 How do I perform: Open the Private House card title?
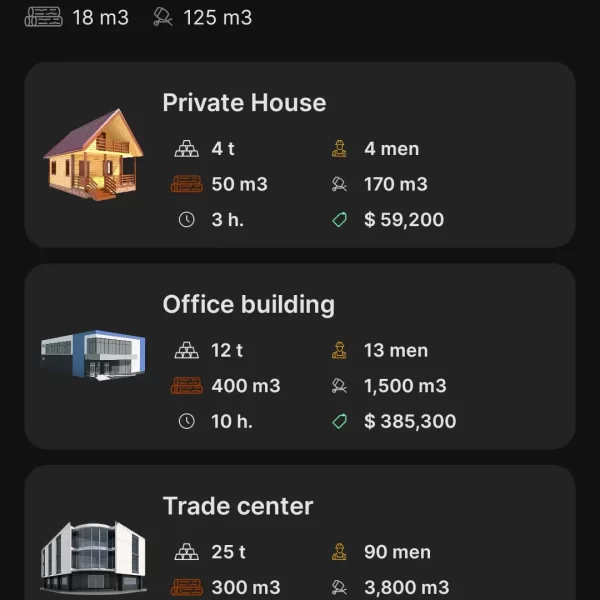tap(244, 103)
